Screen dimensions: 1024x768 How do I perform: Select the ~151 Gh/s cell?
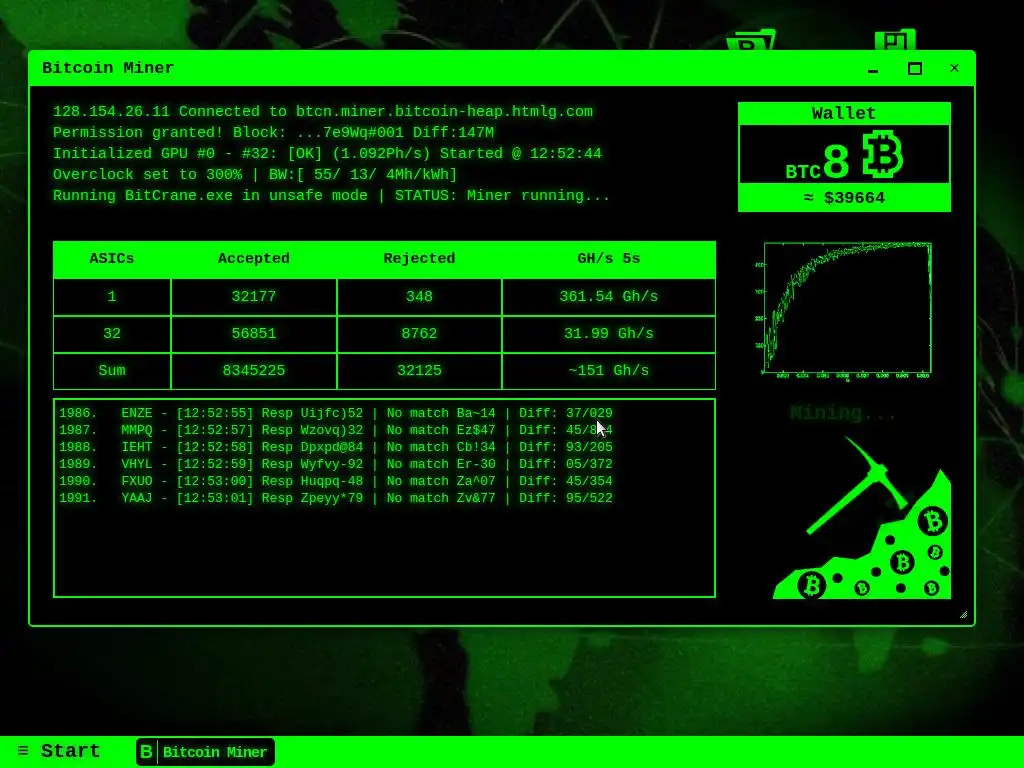point(609,370)
